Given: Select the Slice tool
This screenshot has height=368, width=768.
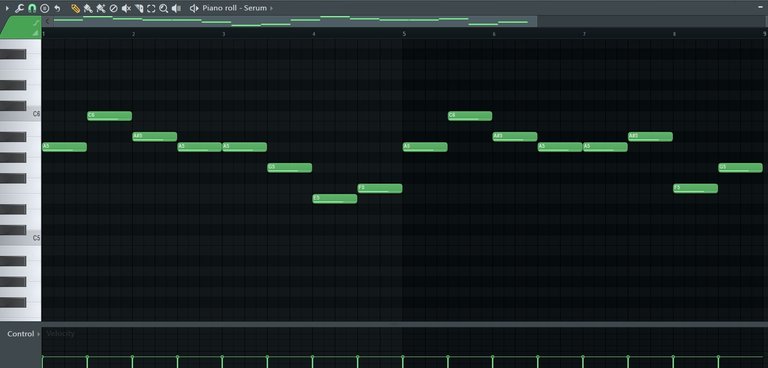Looking at the screenshot, I should click(139, 8).
